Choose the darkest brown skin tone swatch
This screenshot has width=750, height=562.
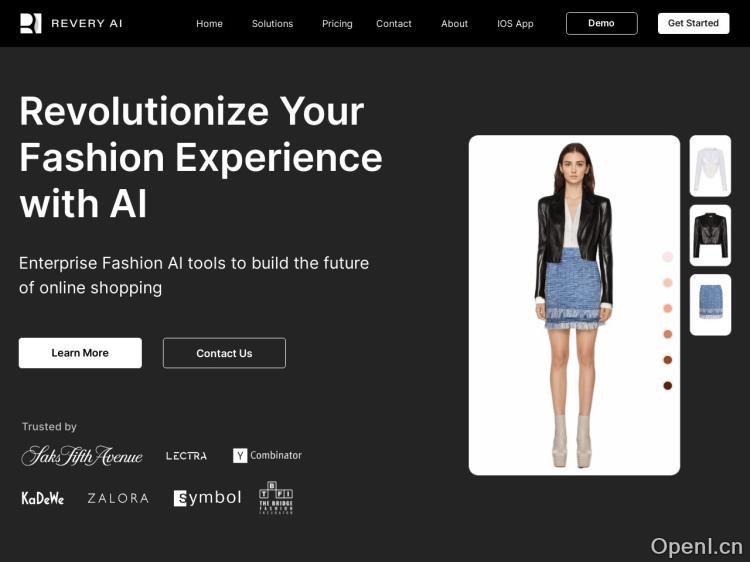click(x=668, y=386)
